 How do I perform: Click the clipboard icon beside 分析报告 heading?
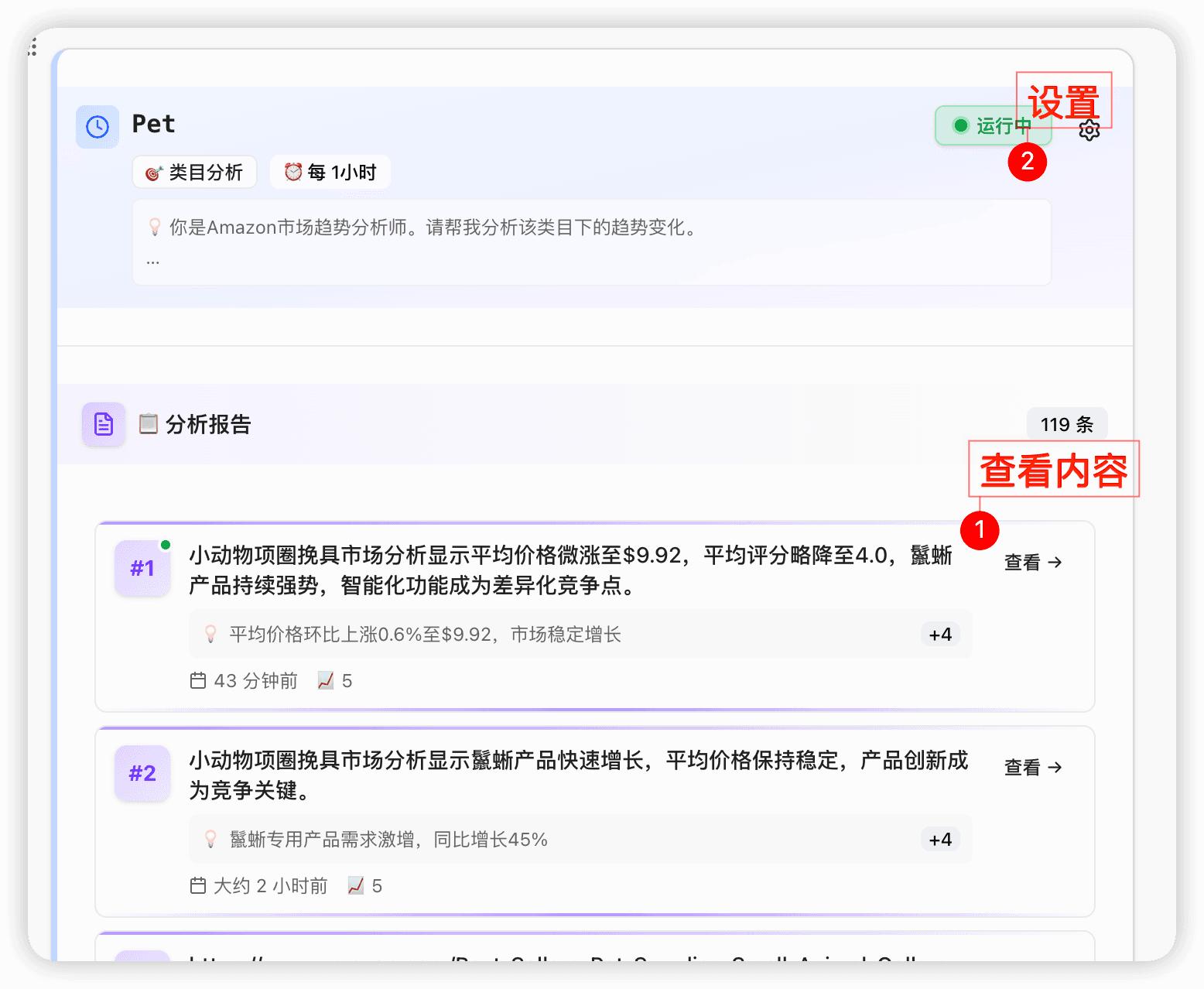[x=146, y=423]
